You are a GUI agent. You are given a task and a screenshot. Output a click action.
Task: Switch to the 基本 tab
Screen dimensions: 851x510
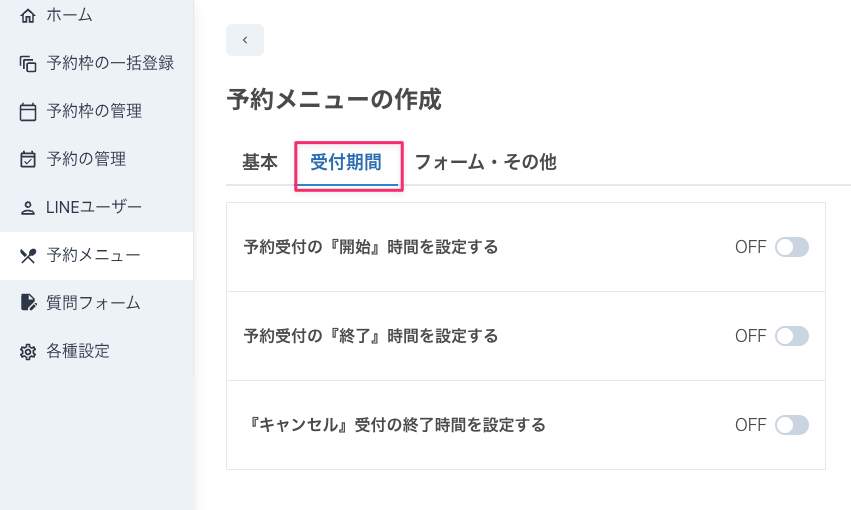coord(260,162)
